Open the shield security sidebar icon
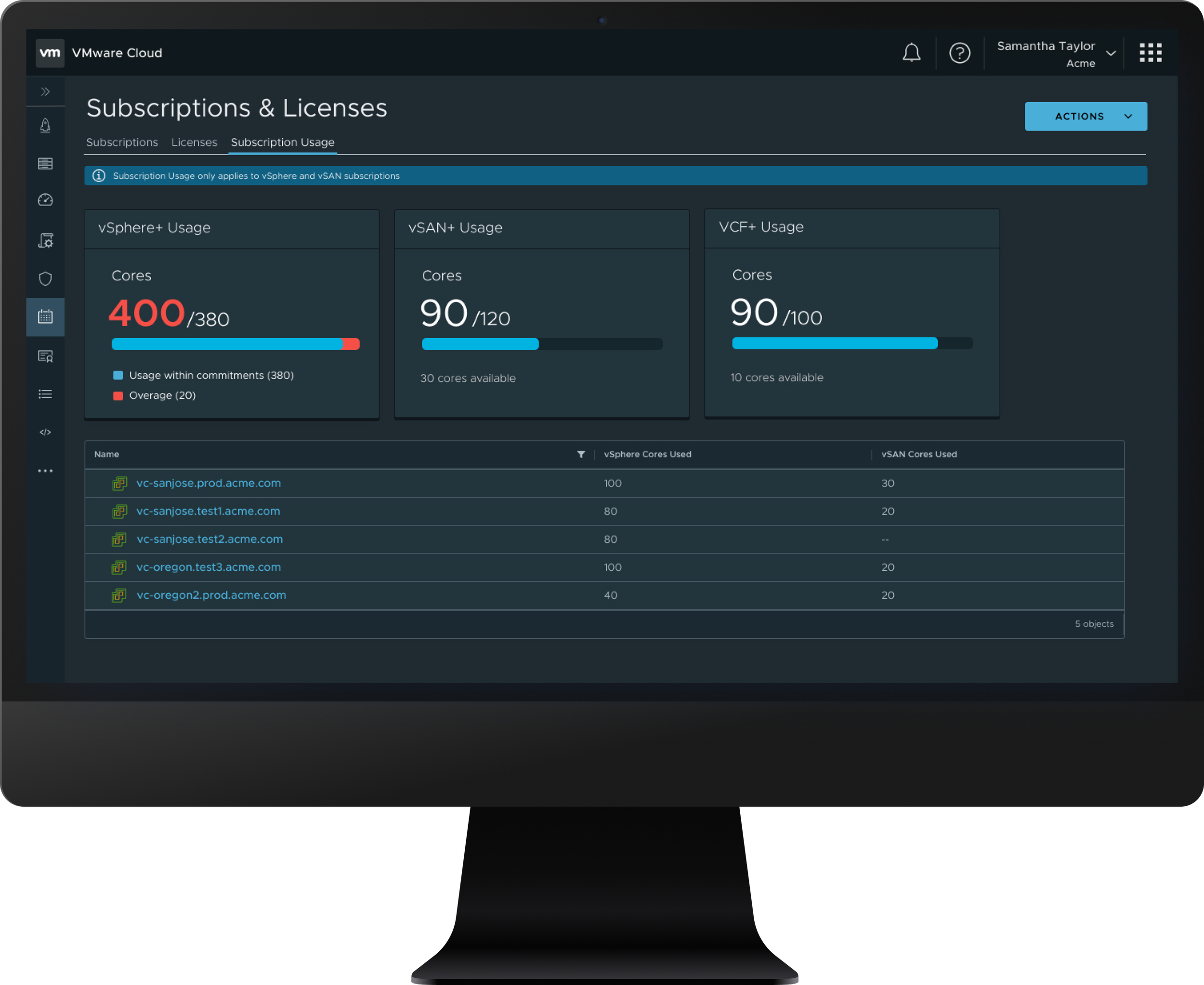1204x985 pixels. [45, 278]
